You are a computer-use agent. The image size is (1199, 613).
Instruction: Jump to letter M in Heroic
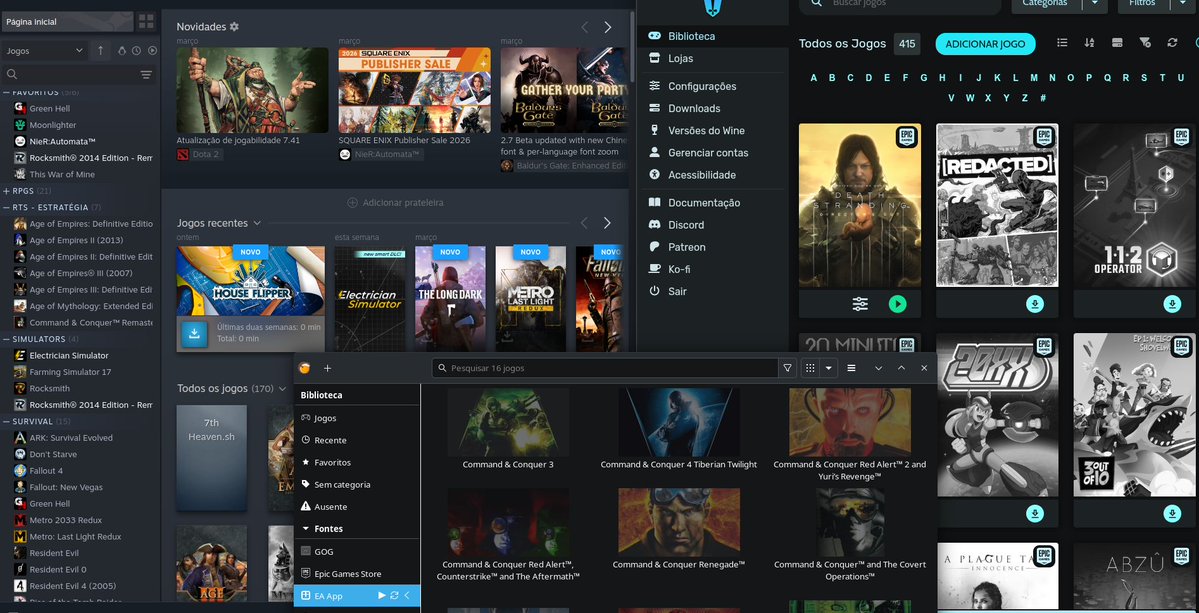point(1034,78)
